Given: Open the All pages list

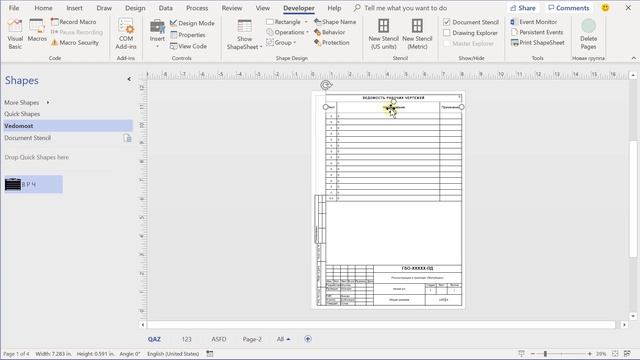Looking at the screenshot, I should 283,339.
